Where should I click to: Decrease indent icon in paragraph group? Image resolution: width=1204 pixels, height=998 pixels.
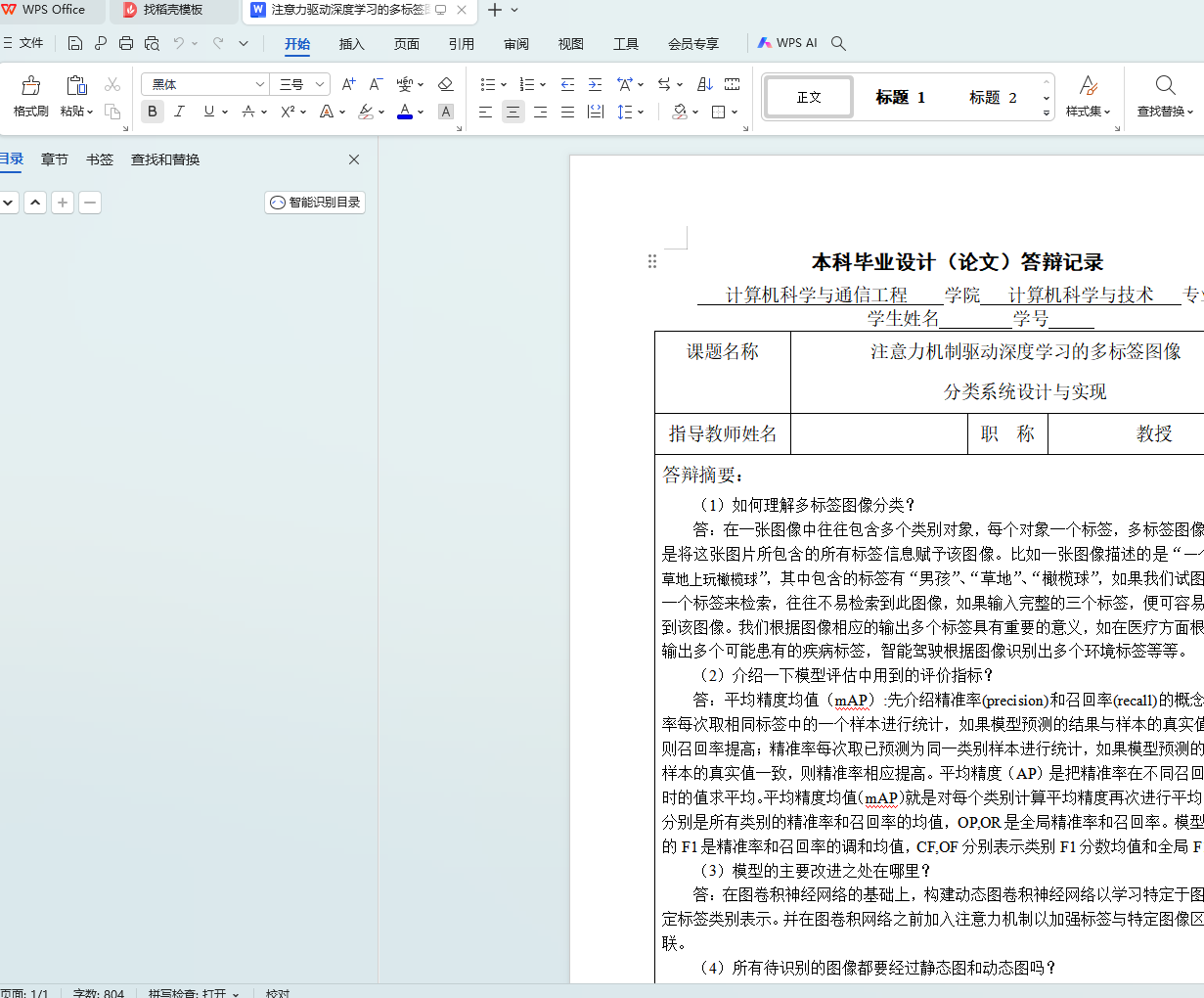click(x=567, y=84)
